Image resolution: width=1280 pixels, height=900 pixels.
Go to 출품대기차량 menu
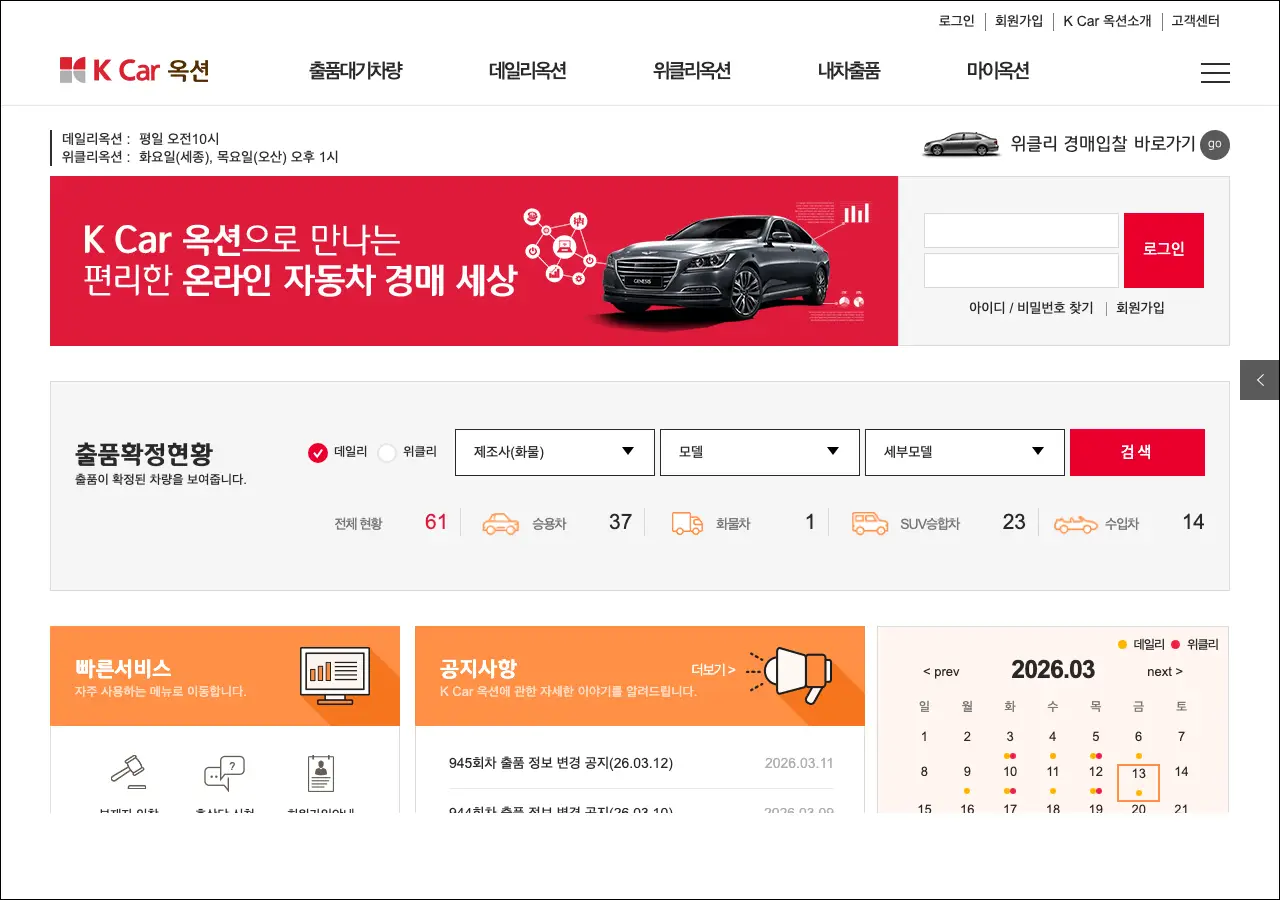click(x=355, y=71)
